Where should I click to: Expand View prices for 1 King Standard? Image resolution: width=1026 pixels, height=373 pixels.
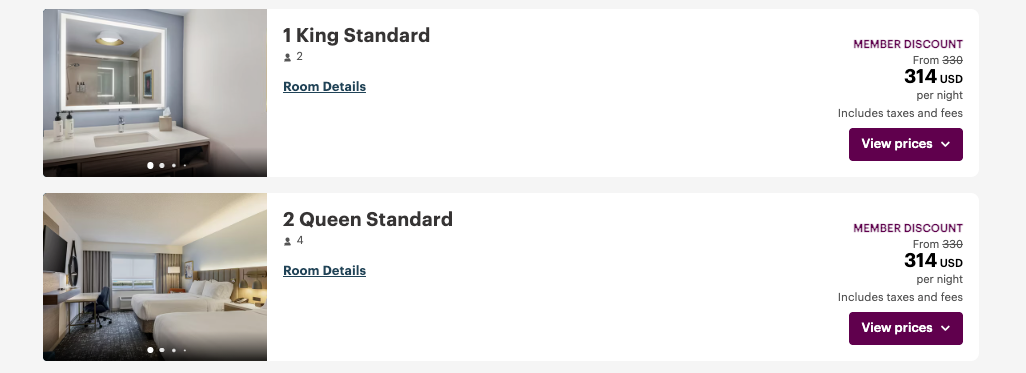pos(906,144)
